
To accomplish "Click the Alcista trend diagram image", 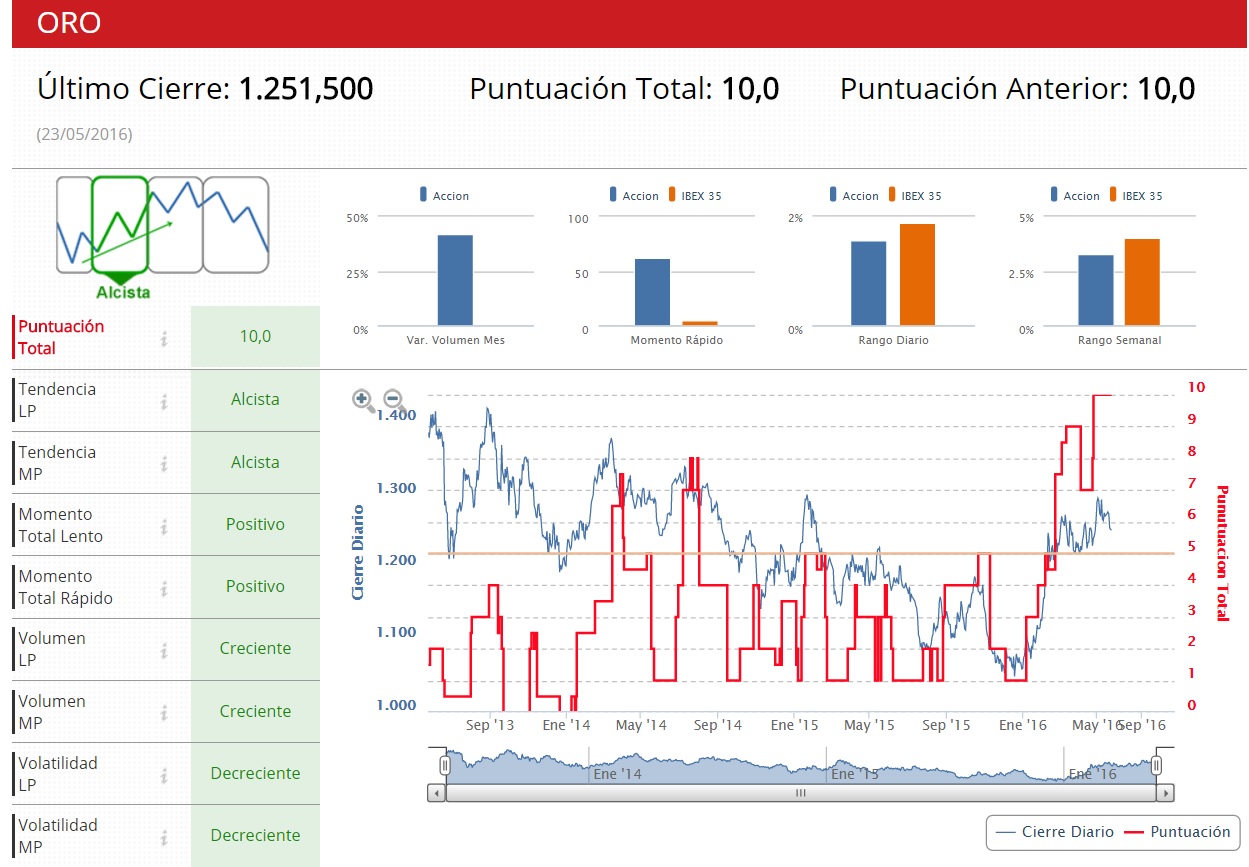I will point(162,236).
